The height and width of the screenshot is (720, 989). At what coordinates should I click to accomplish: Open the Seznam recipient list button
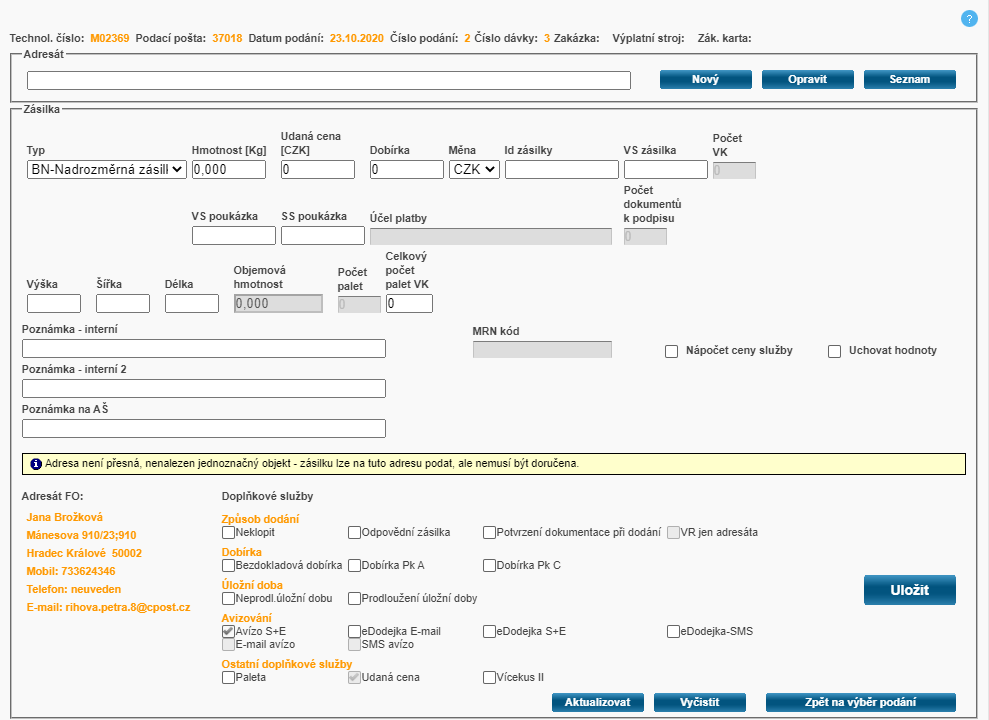tap(909, 80)
